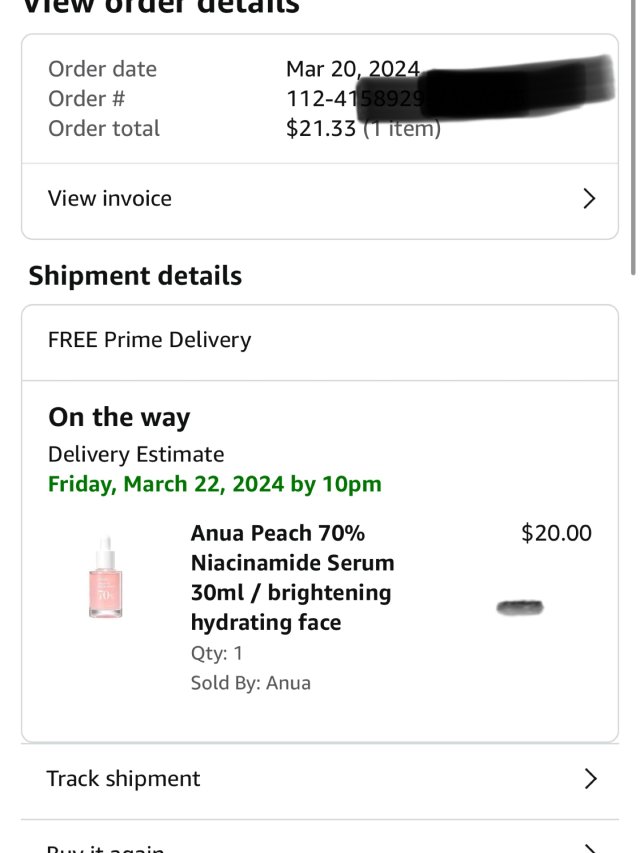Viewport: 640px width, 853px height.
Task: Click the Friday, March 22 delivery estimate
Action: click(214, 484)
